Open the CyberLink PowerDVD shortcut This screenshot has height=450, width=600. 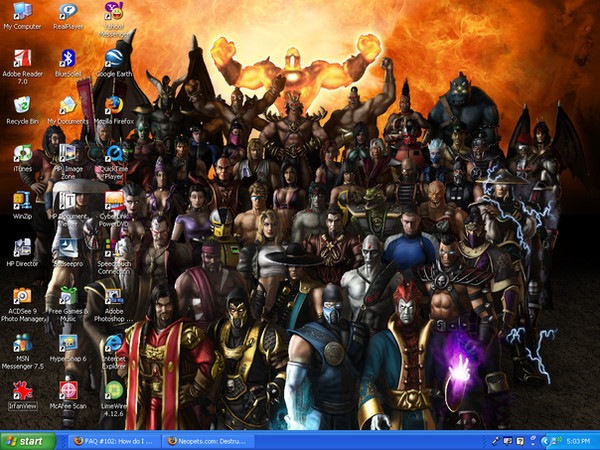pyautogui.click(x=114, y=209)
